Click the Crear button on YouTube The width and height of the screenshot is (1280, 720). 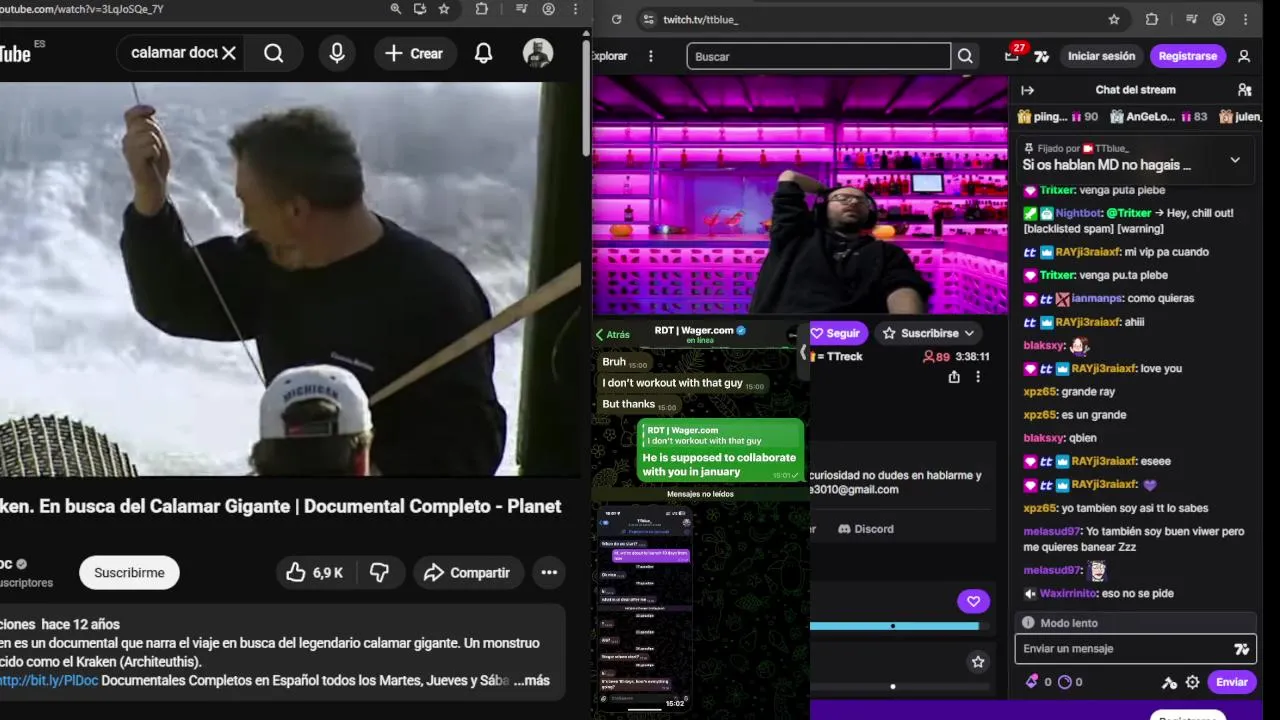click(x=414, y=53)
